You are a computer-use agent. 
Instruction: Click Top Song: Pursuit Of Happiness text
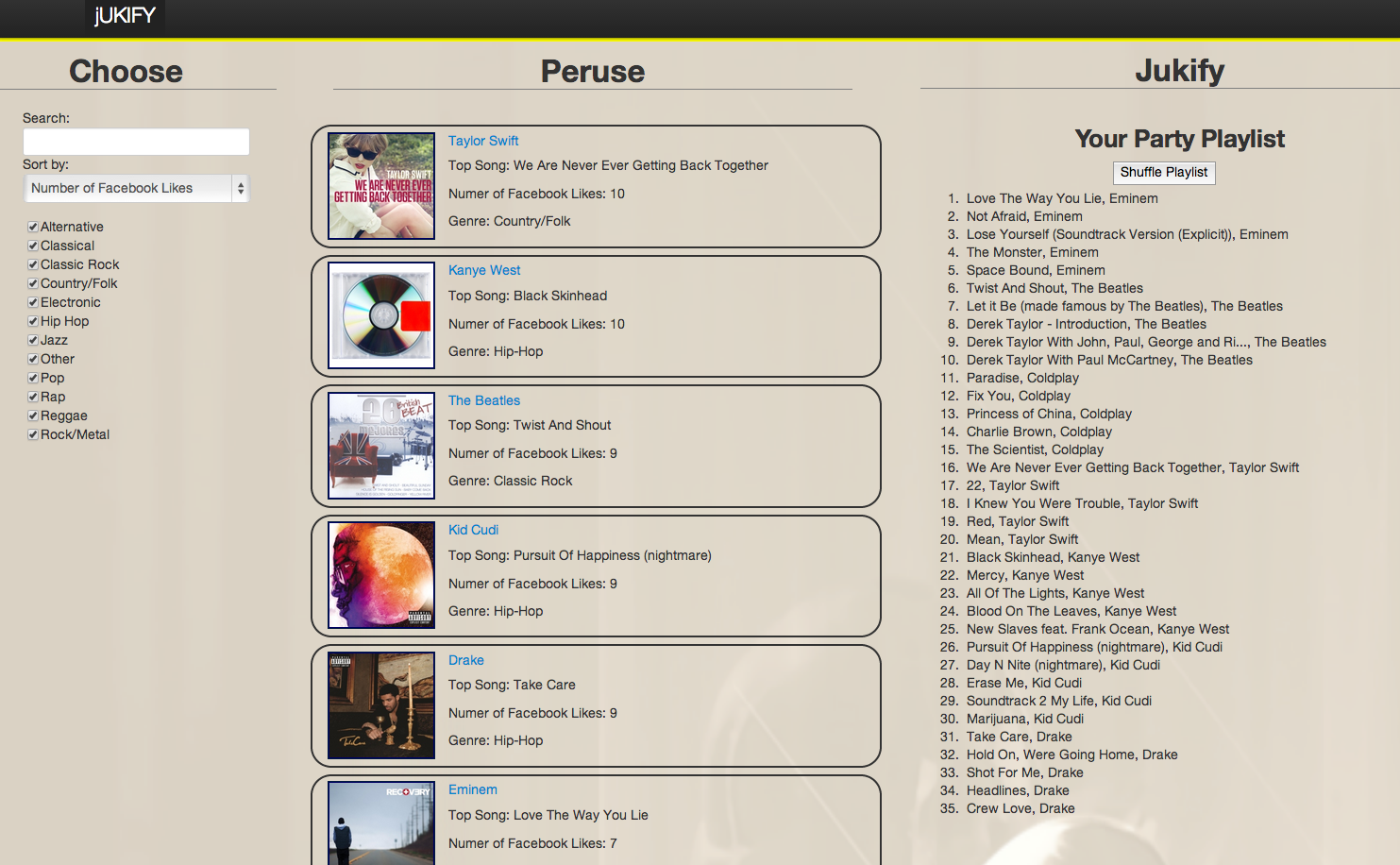(580, 555)
